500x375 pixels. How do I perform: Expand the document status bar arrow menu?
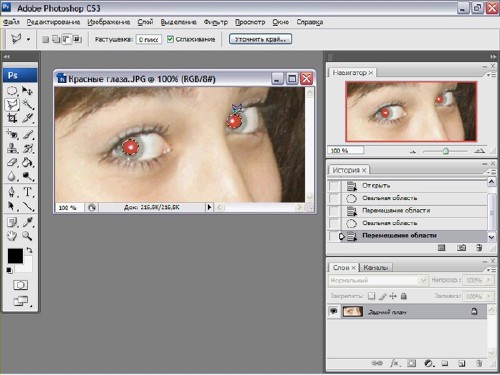[209, 207]
